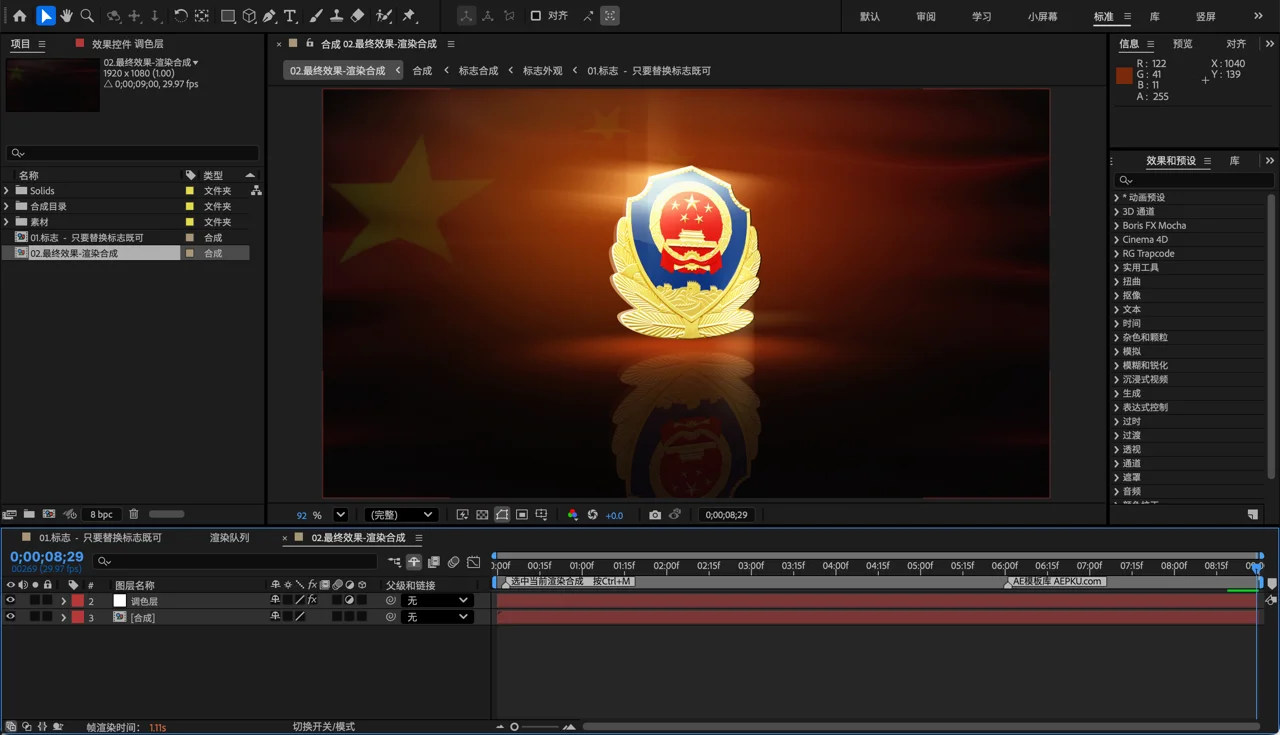Viewport: 1280px width, 735px height.
Task: Select the Puppet Pin tool
Action: coord(409,16)
